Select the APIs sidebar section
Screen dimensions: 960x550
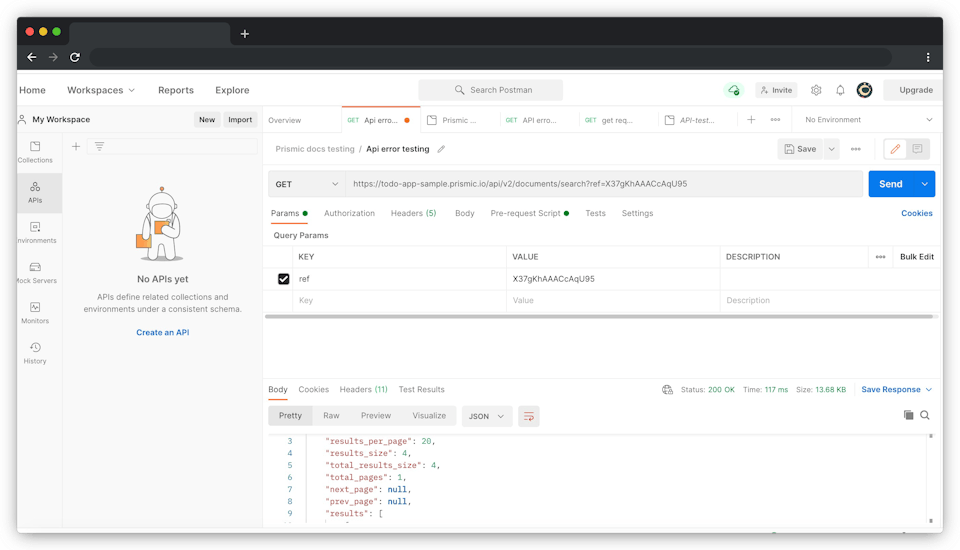point(35,192)
